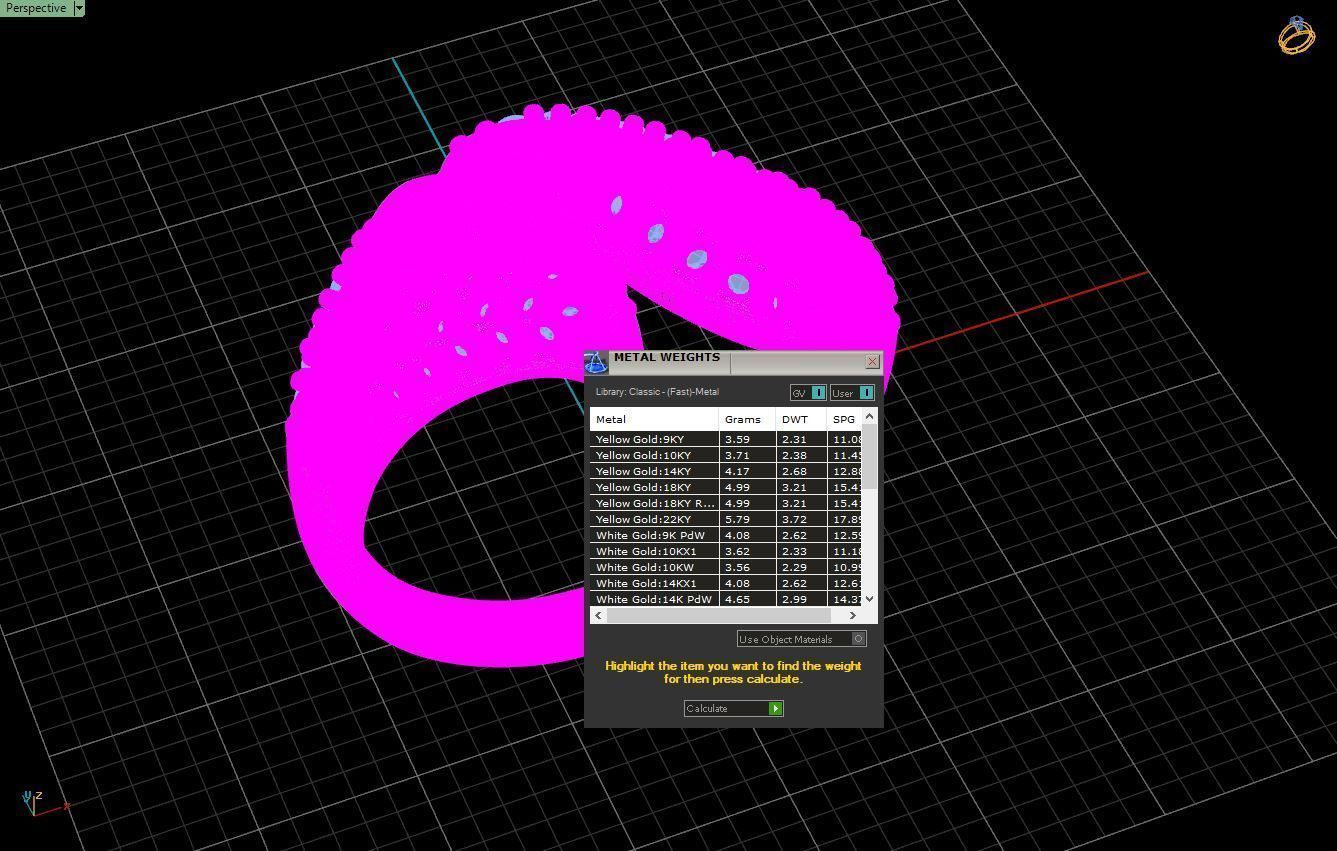Click the horizontal scrollbar thumb

click(718, 615)
